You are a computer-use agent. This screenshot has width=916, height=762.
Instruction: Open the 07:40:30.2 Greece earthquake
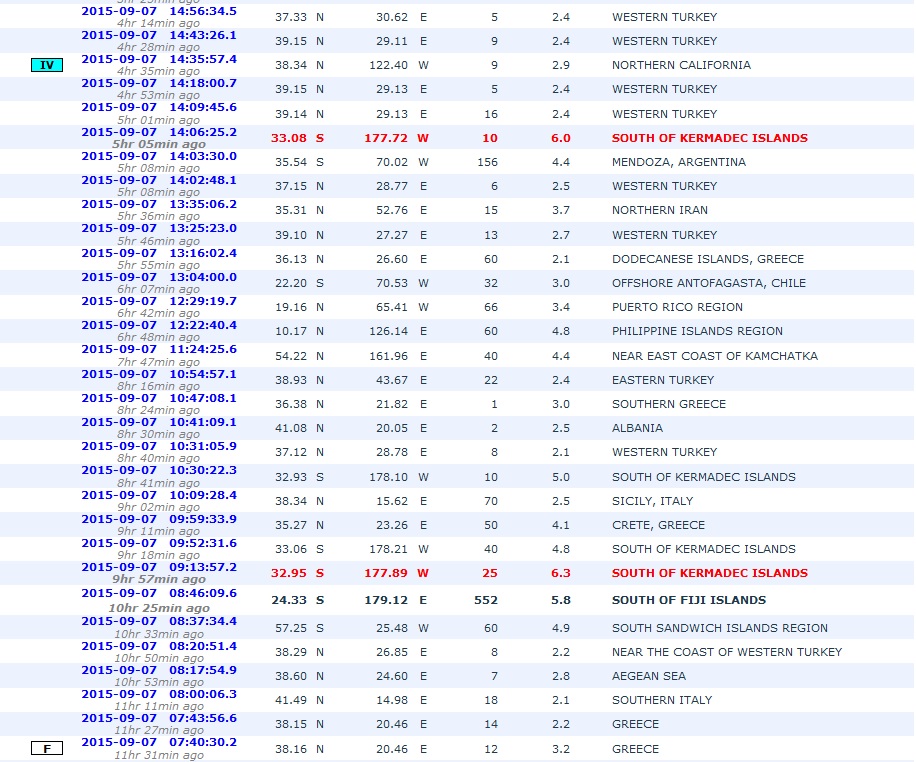tap(159, 742)
